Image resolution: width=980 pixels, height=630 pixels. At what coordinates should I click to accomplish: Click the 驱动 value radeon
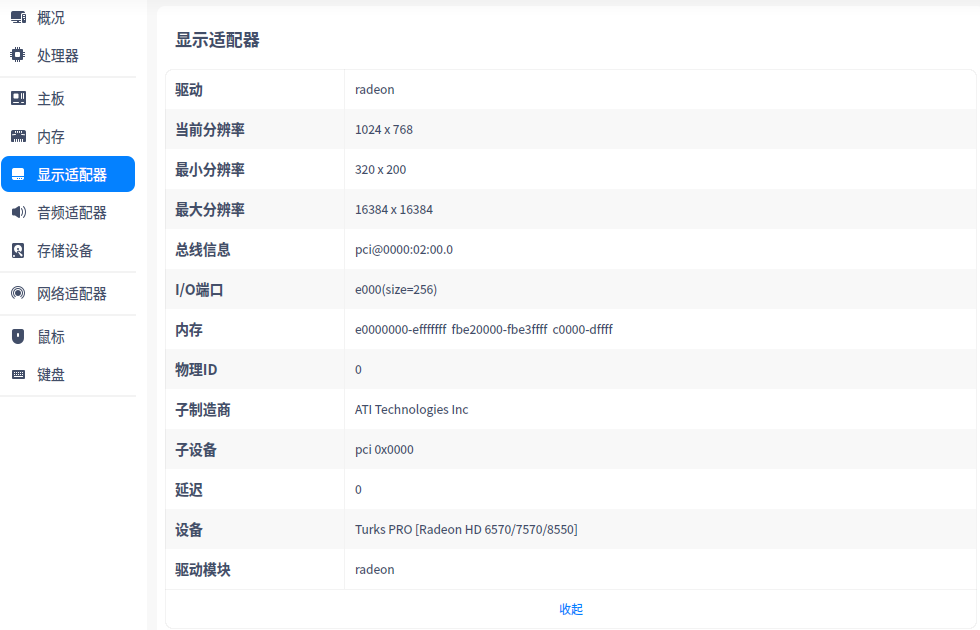[374, 89]
